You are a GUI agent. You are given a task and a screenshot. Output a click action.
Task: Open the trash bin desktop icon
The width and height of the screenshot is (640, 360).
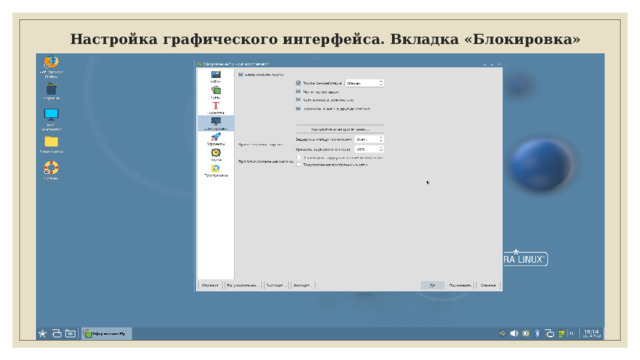(x=51, y=91)
